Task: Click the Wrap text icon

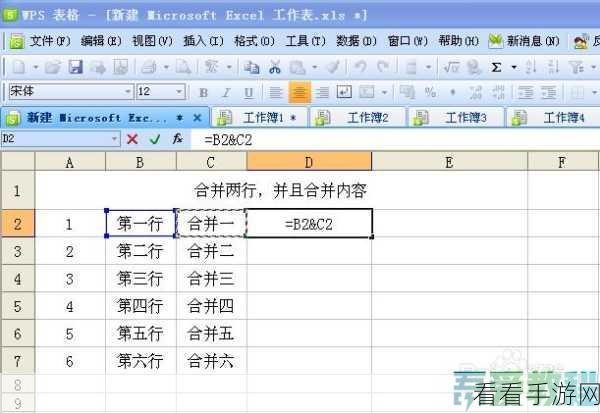Action: [x=344, y=92]
